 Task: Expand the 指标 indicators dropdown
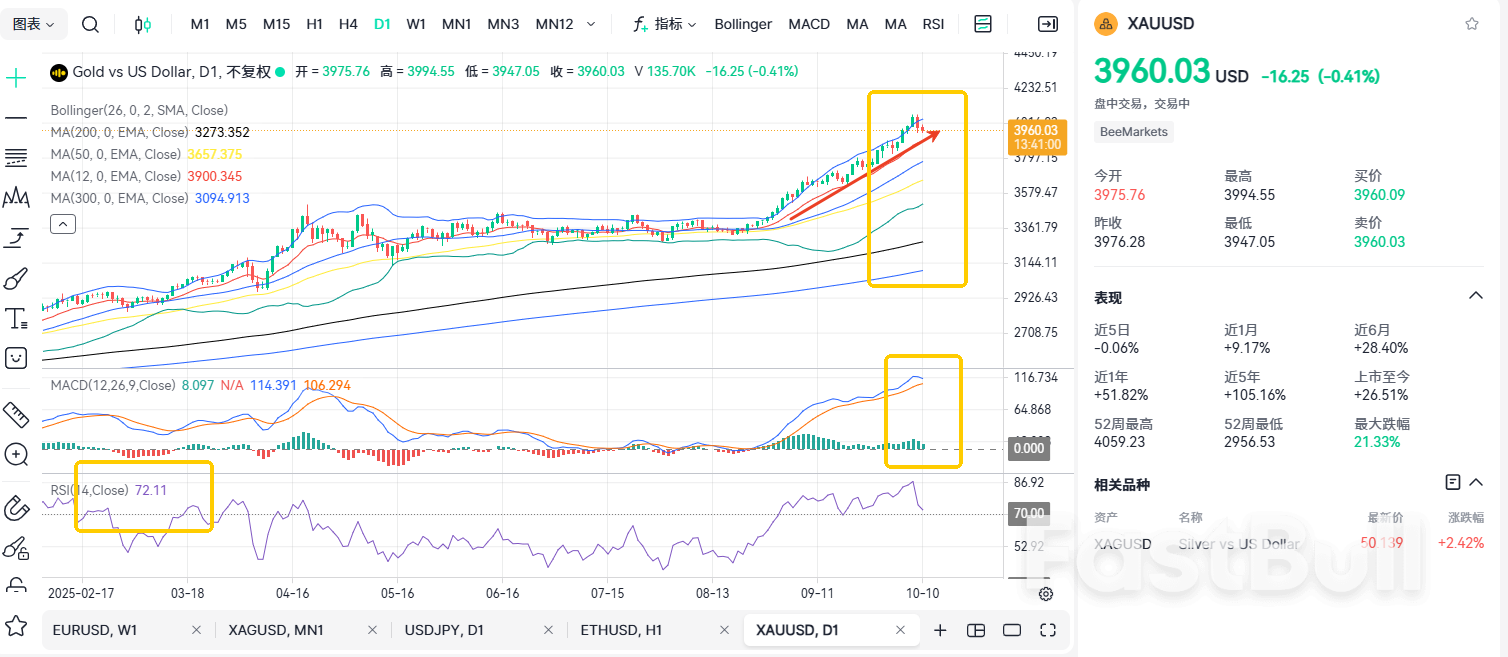click(x=668, y=23)
